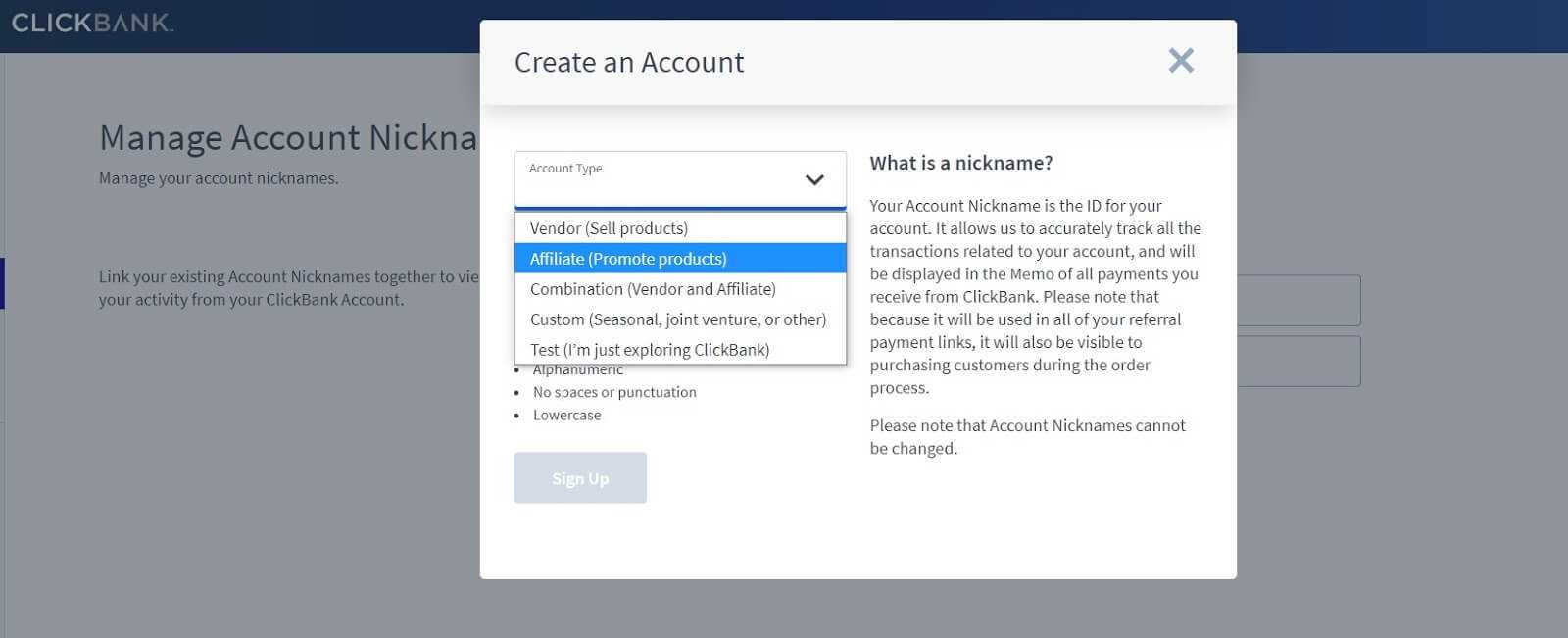Click the Manage Account Nicknames page heading
Image resolution: width=1568 pixels, height=638 pixels.
coord(288,137)
